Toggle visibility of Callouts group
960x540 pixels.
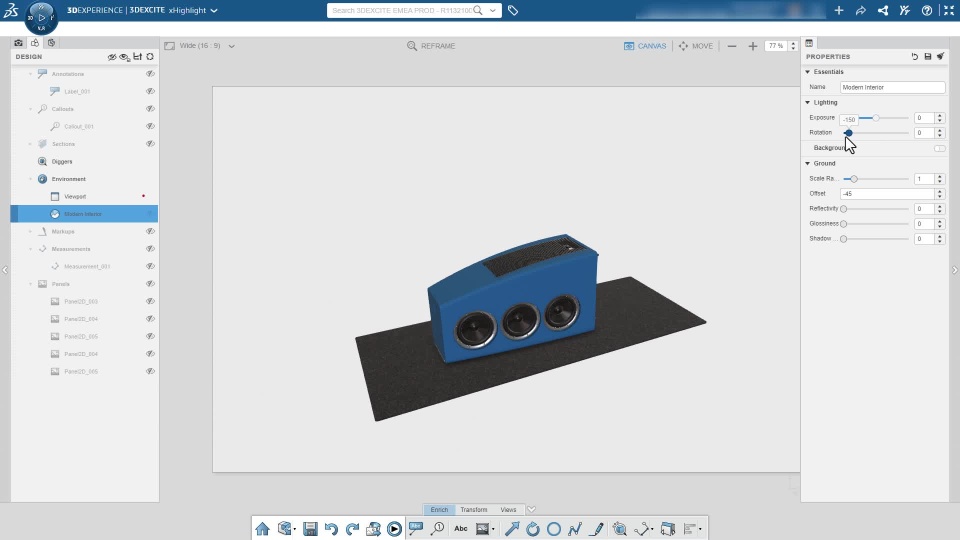150,108
